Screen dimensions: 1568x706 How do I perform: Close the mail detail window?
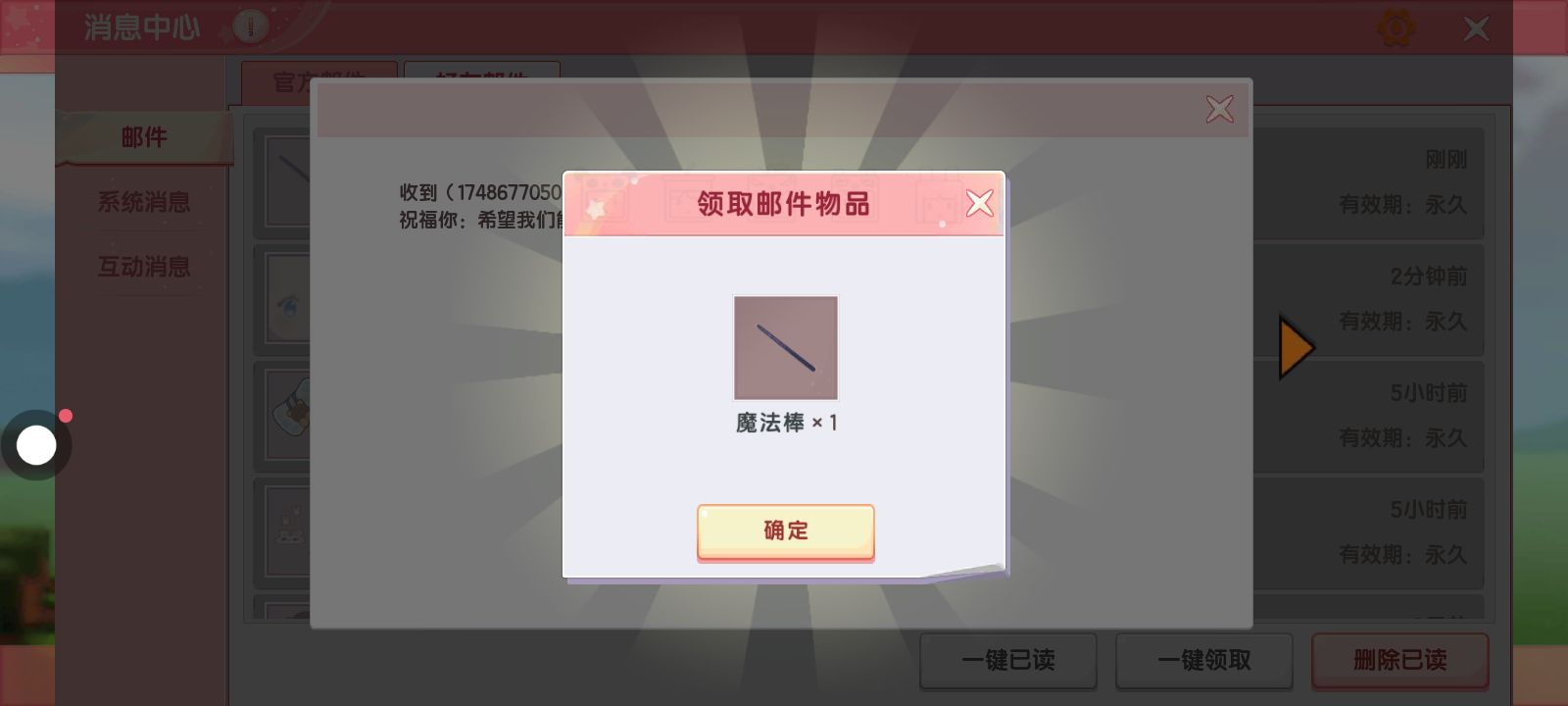(x=1220, y=109)
